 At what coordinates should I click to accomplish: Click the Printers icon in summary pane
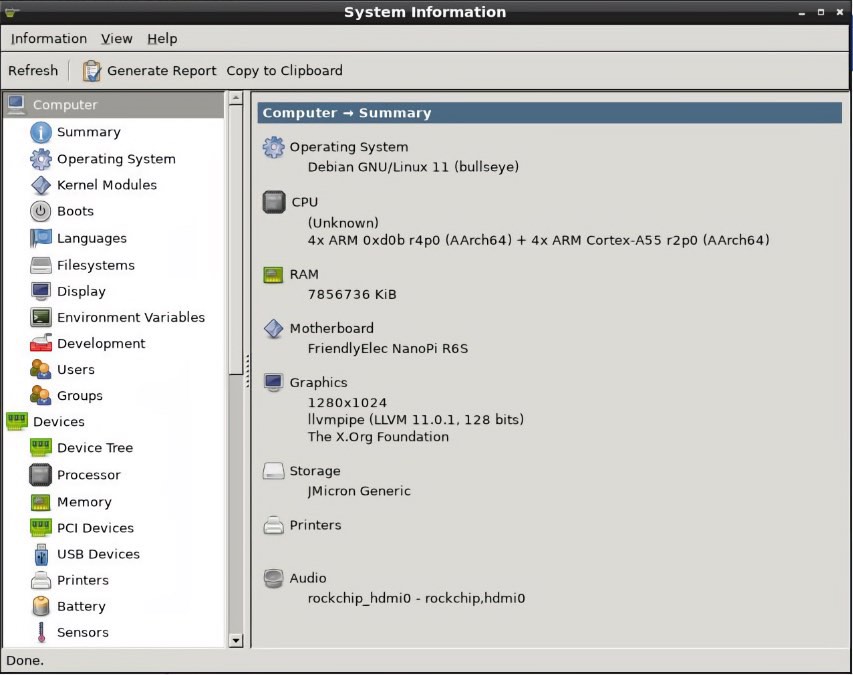[x=273, y=525]
